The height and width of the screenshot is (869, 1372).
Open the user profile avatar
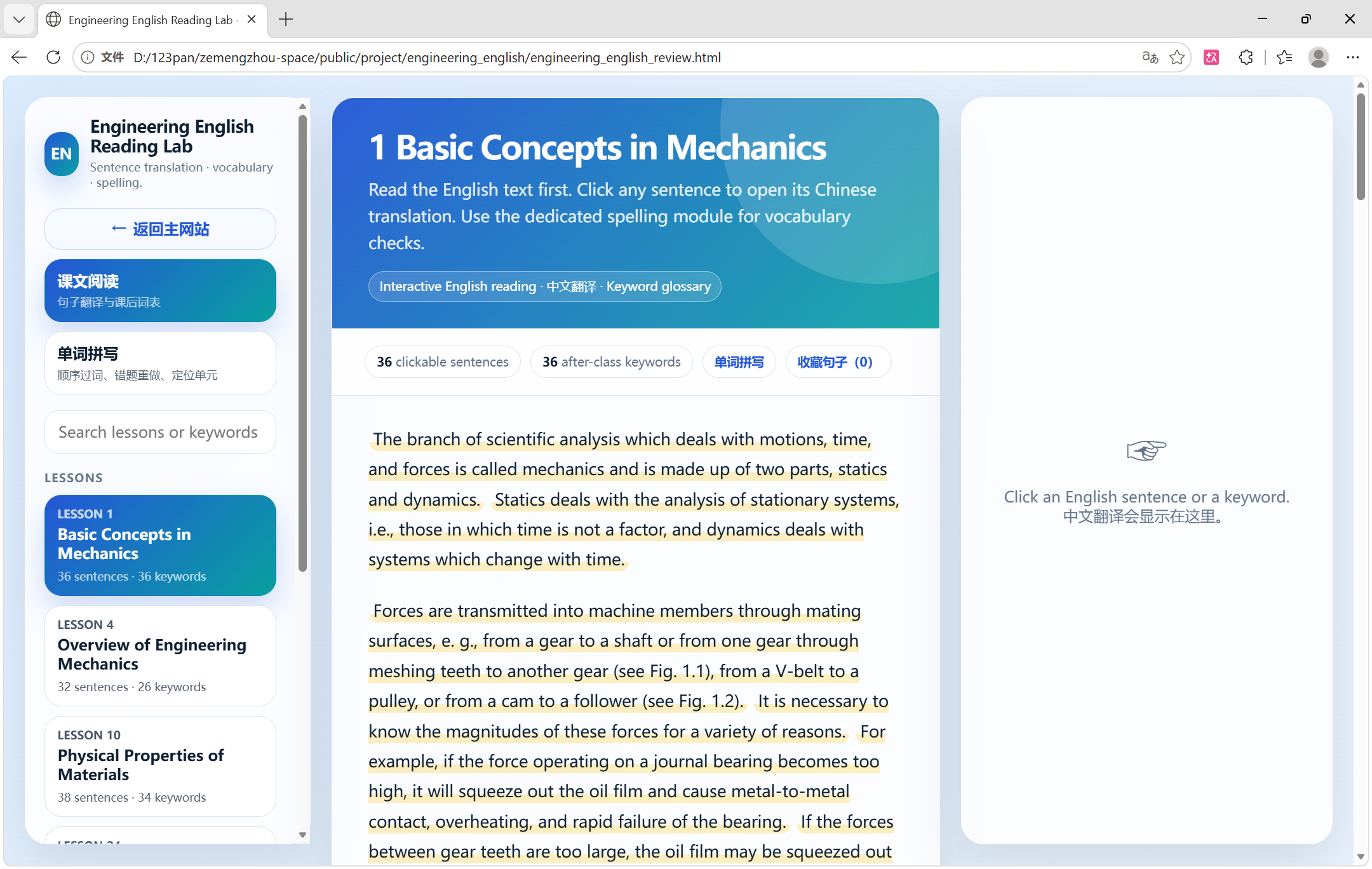pos(1319,57)
